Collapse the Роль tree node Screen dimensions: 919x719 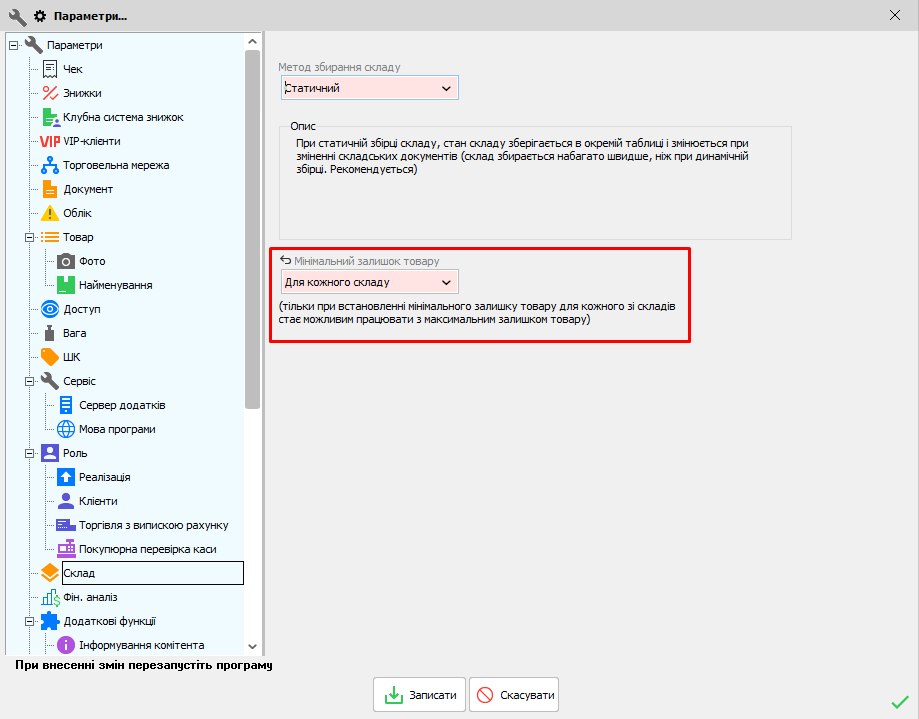(x=29, y=454)
